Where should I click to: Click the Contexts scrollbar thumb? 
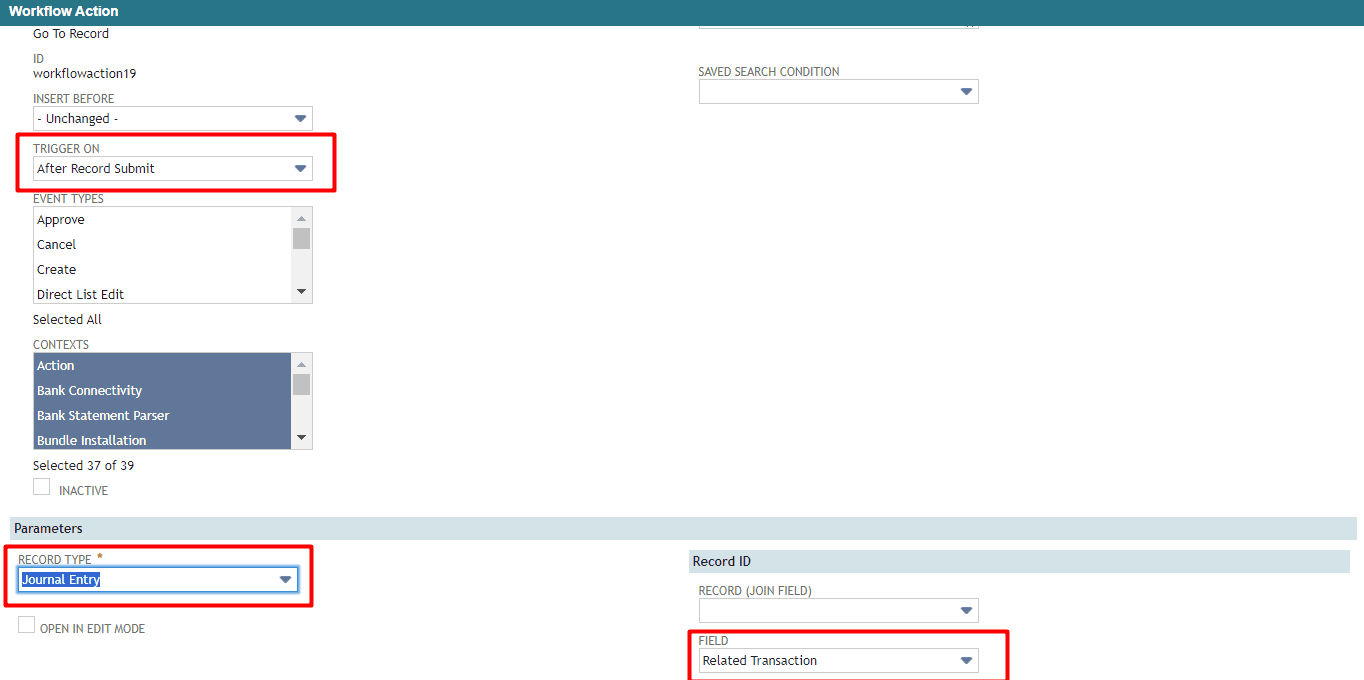[301, 384]
